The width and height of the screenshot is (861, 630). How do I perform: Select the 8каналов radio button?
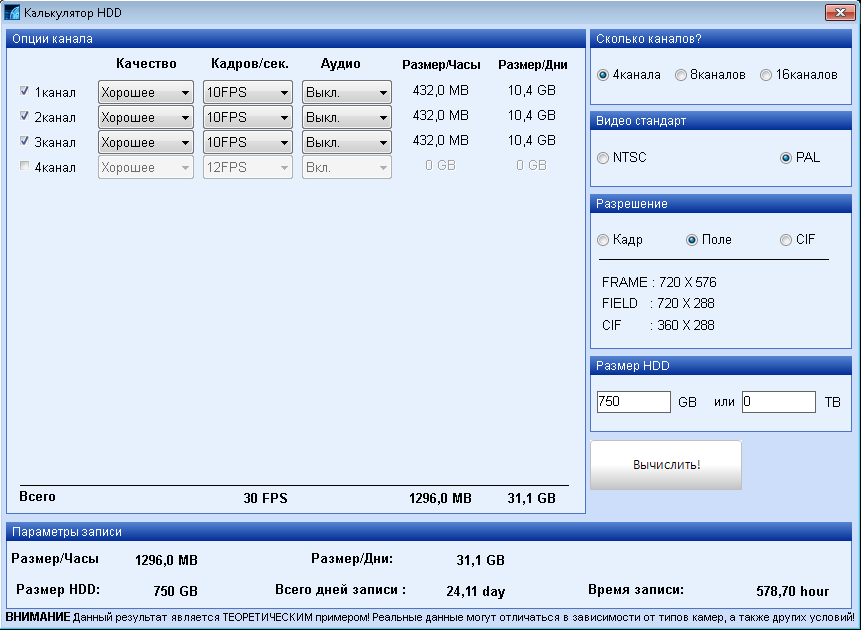[x=681, y=75]
